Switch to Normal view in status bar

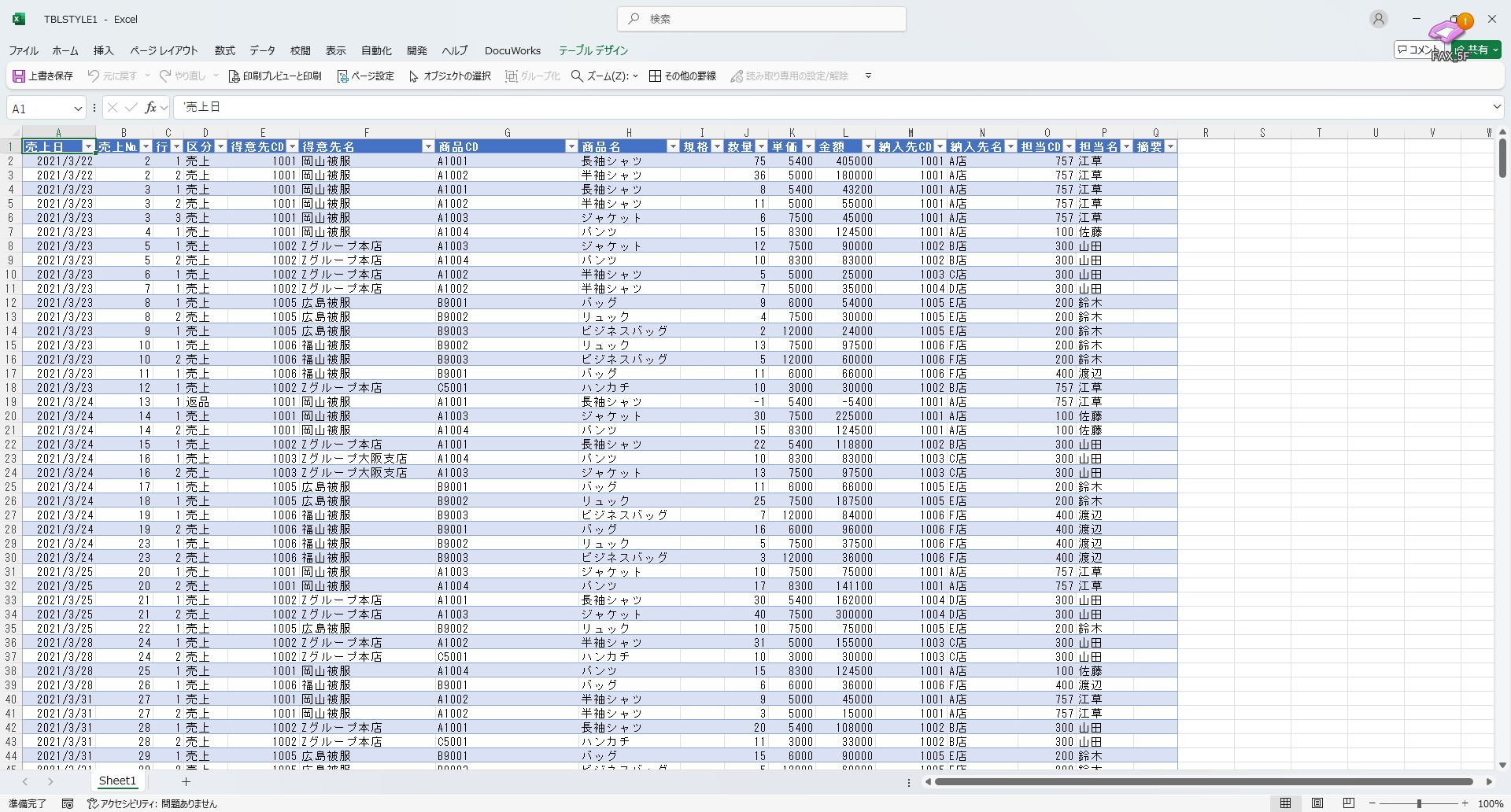1285,803
